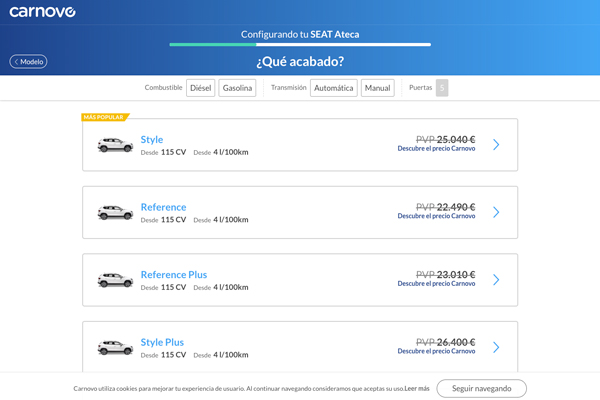Accept cookies with Seguir navegando

pos(481,389)
